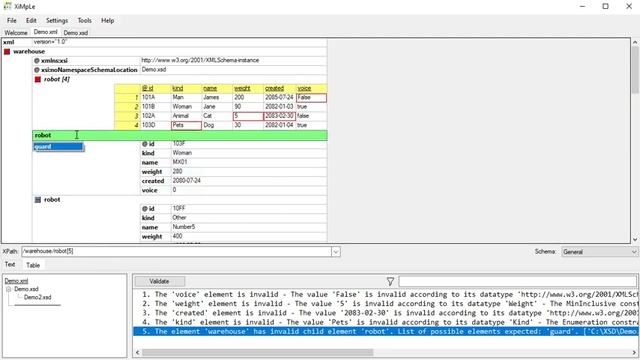Image resolution: width=640 pixels, height=360 pixels.
Task: Select the 'voice' element invalid error
Action: [385, 294]
